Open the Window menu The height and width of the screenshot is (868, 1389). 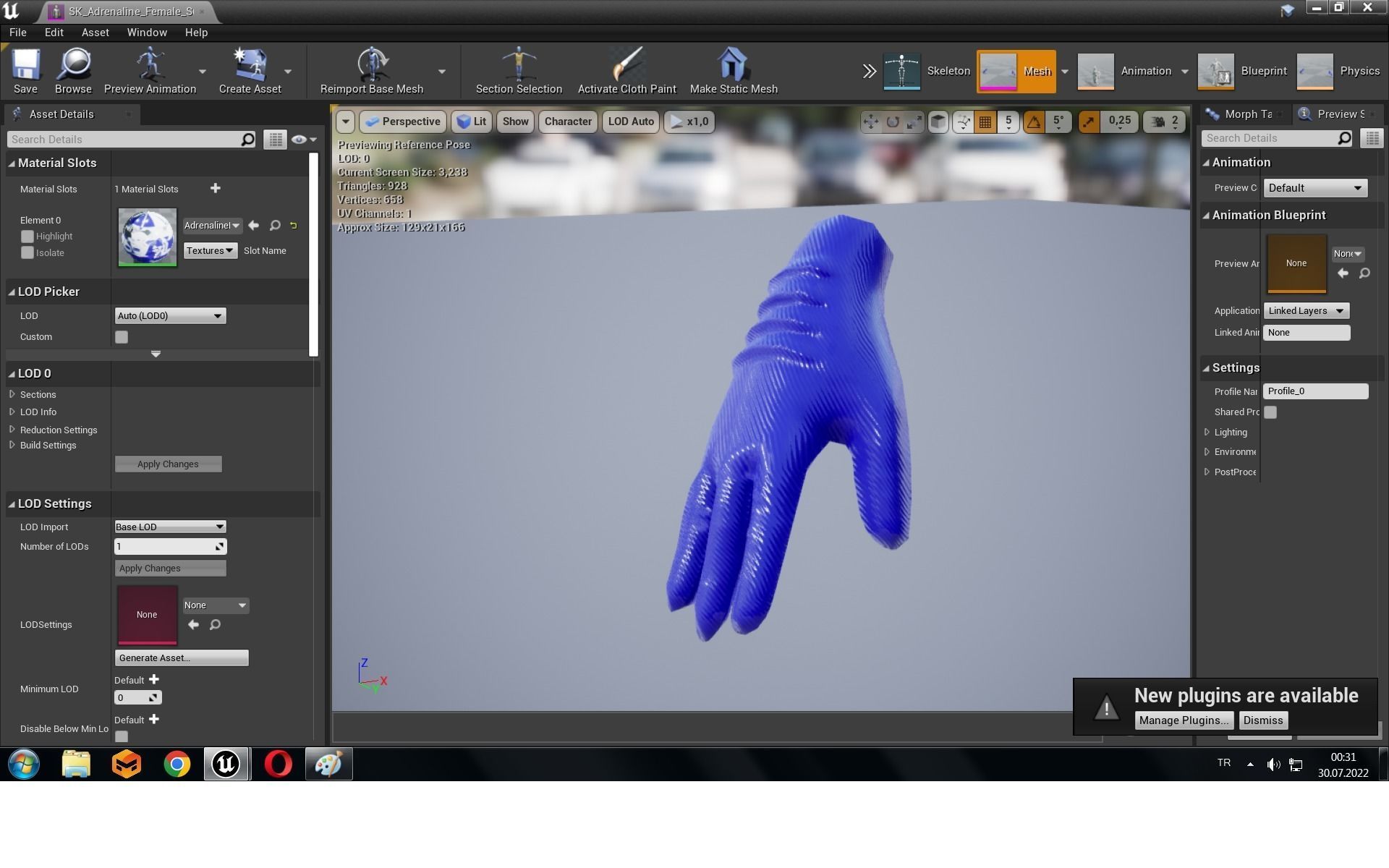(147, 33)
